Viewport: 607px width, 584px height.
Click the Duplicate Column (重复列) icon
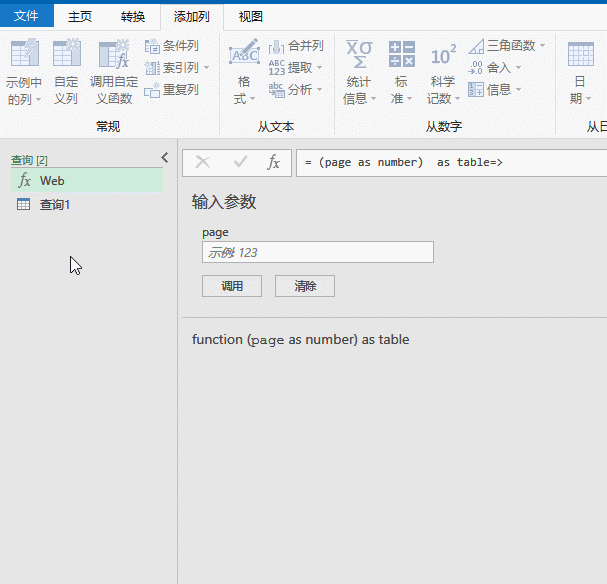[x=152, y=90]
